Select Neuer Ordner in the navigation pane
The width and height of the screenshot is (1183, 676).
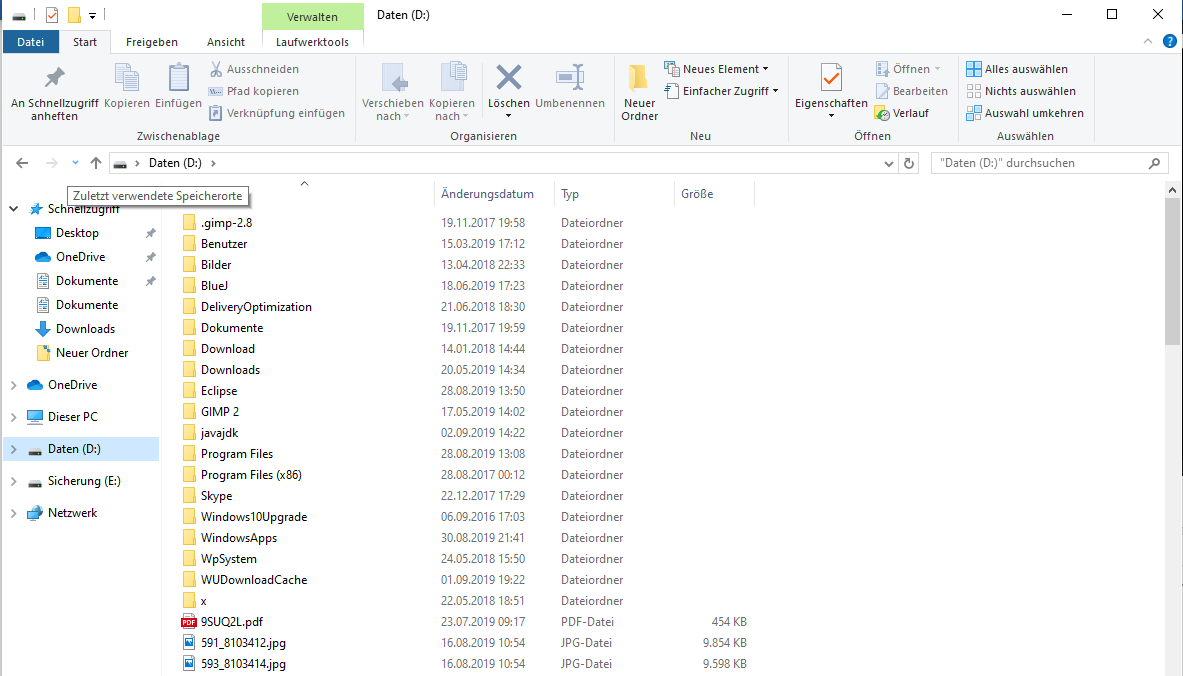click(x=91, y=352)
